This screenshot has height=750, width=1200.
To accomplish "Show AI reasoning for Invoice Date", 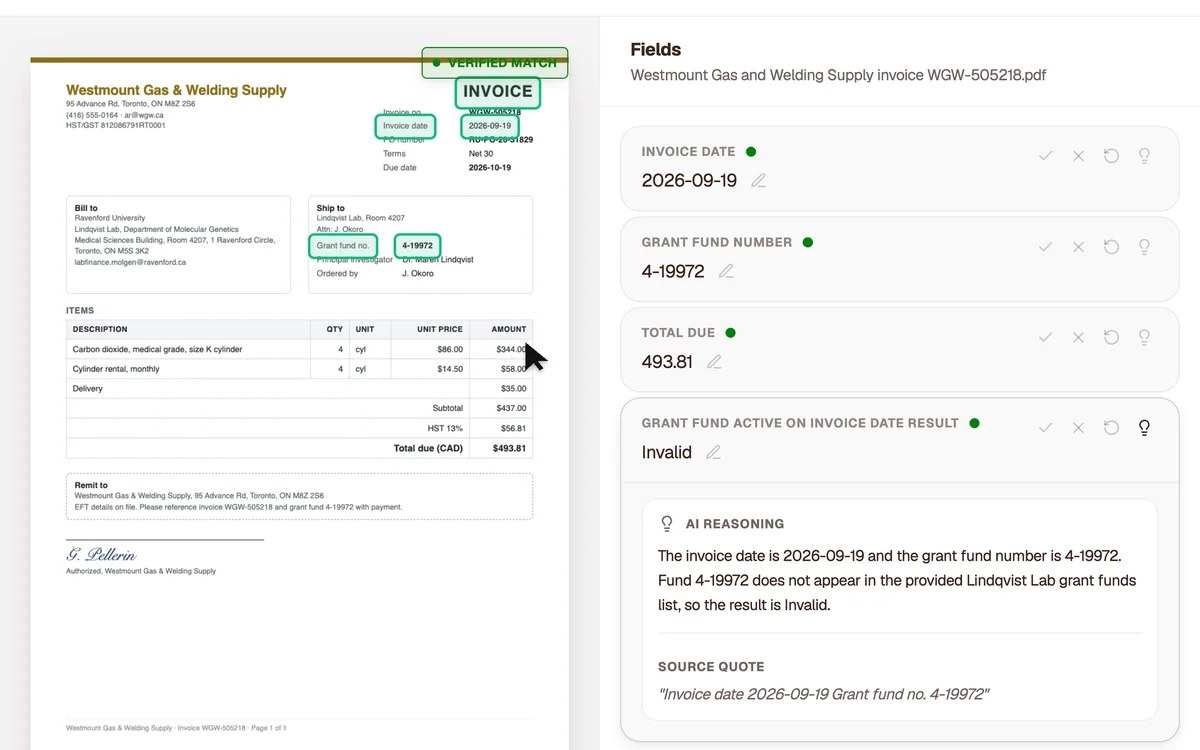I will tap(1145, 156).
